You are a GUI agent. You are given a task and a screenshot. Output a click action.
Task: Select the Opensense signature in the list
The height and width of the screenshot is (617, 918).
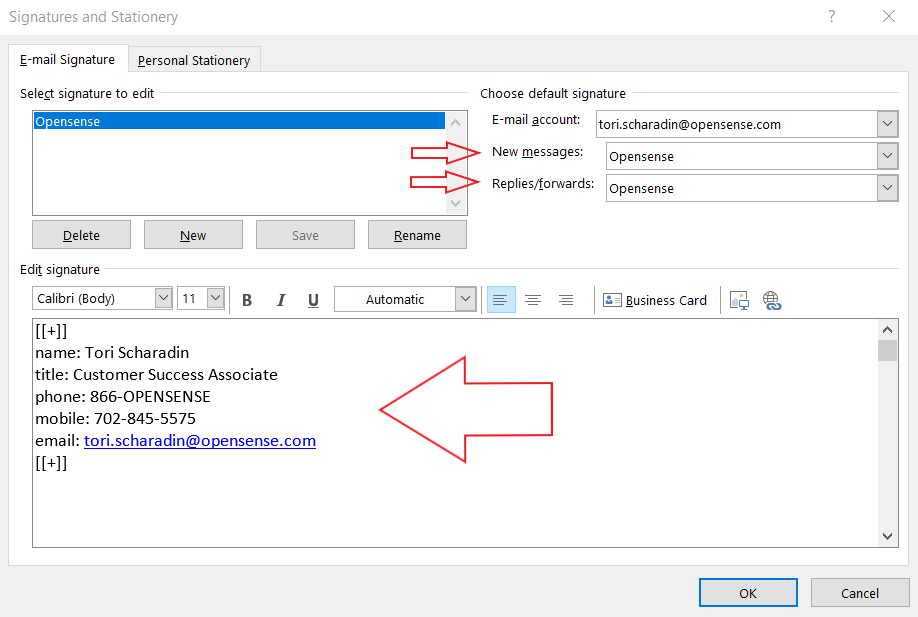(239, 121)
